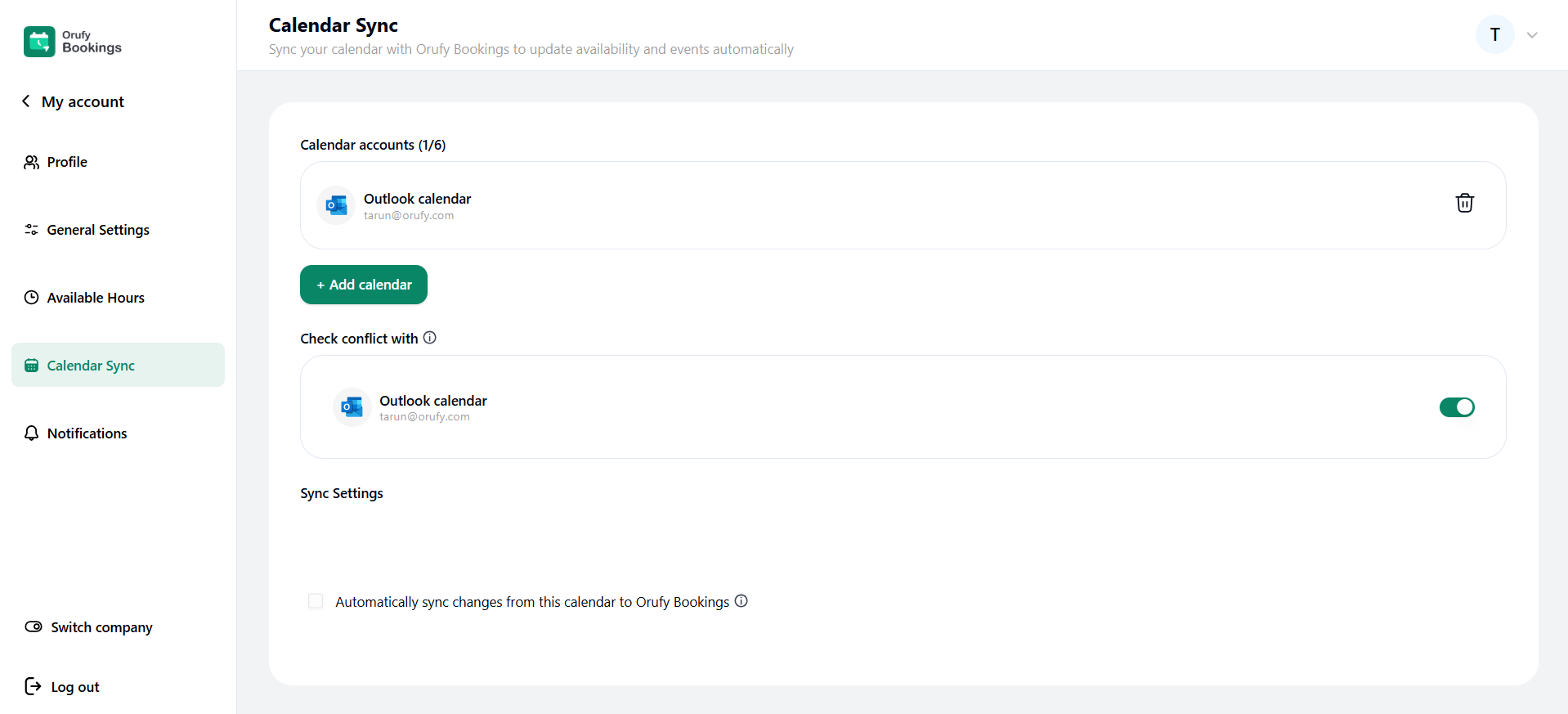
Task: Click Switch company link
Action: [x=101, y=627]
